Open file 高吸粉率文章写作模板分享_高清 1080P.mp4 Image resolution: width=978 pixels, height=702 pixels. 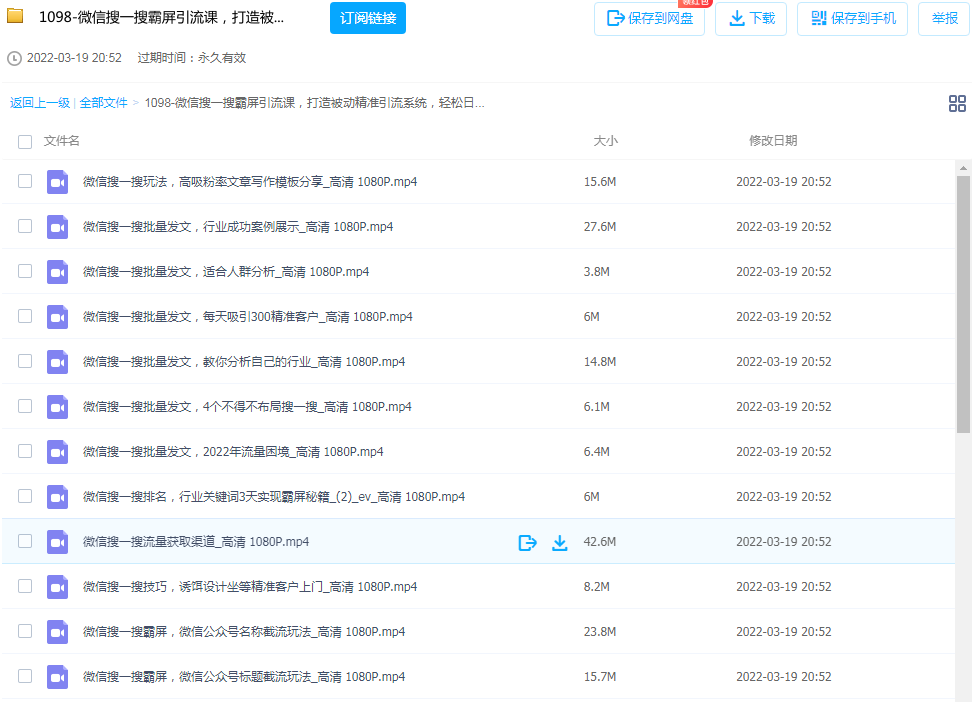coord(249,182)
